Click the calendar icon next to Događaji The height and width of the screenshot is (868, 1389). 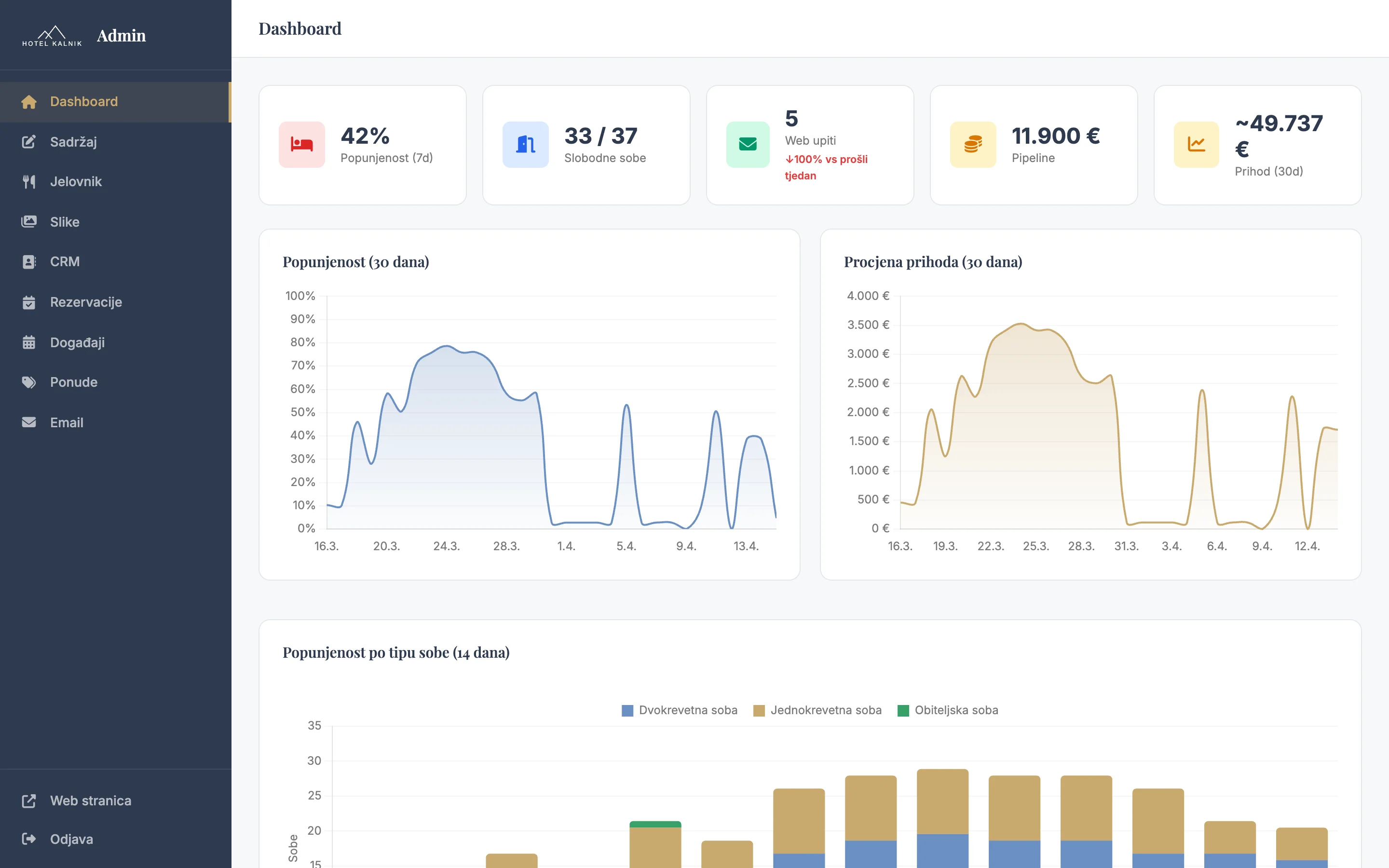[29, 342]
